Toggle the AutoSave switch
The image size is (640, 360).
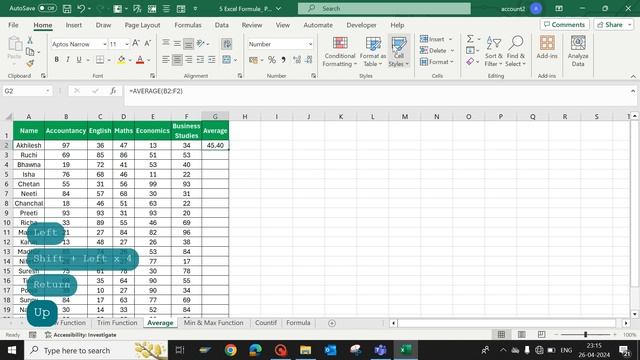pos(47,8)
